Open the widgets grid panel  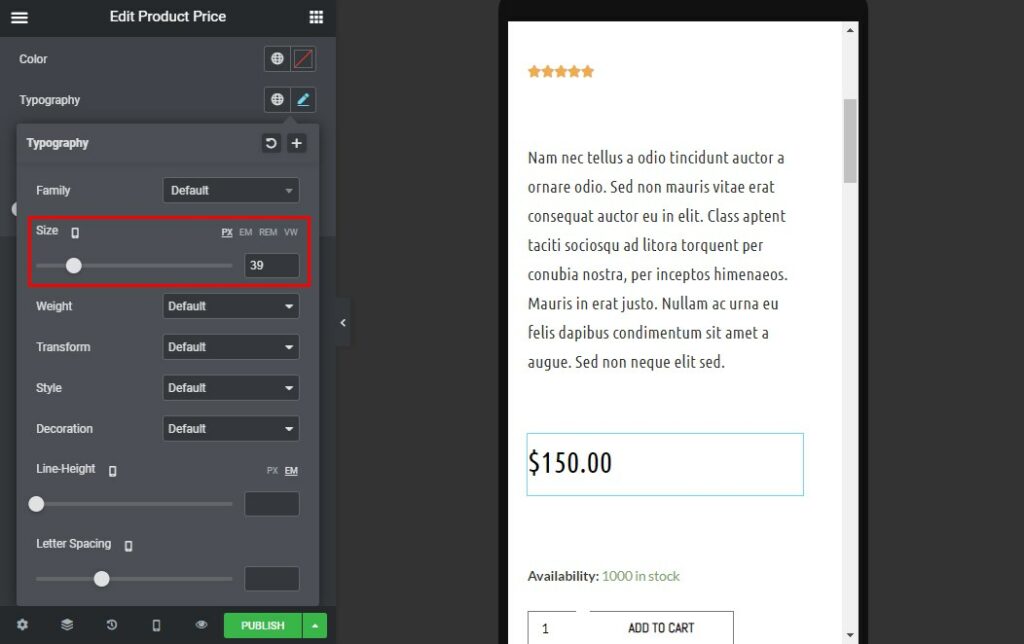(x=316, y=17)
